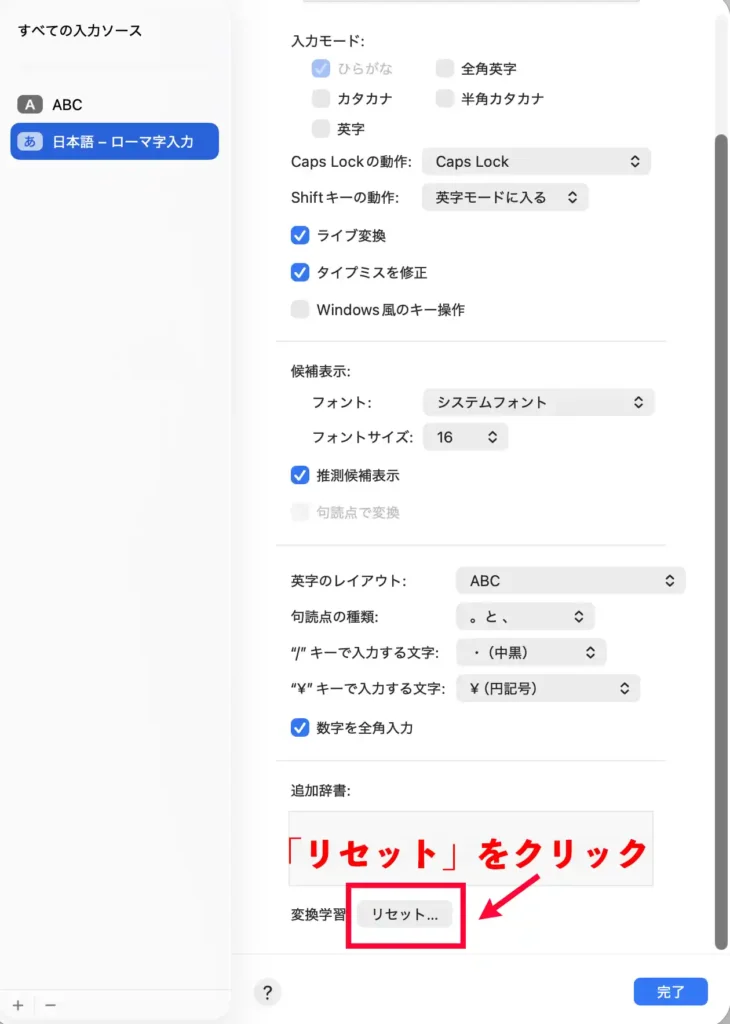Open the Caps Lockの動作 dropdown
Screen dimensions: 730x1024
click(x=536, y=161)
